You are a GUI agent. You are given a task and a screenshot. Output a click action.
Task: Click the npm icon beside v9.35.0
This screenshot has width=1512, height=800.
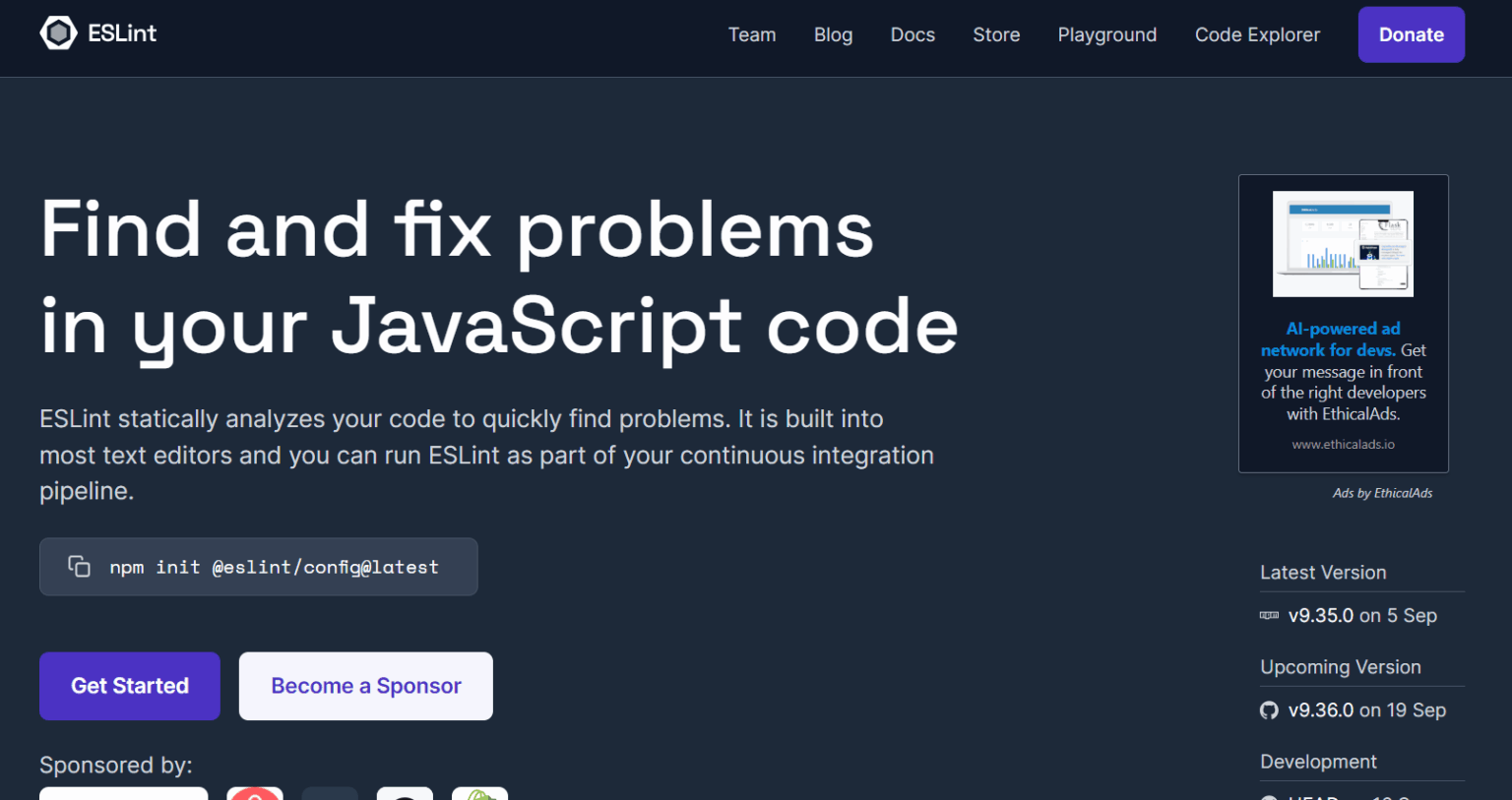(1268, 615)
